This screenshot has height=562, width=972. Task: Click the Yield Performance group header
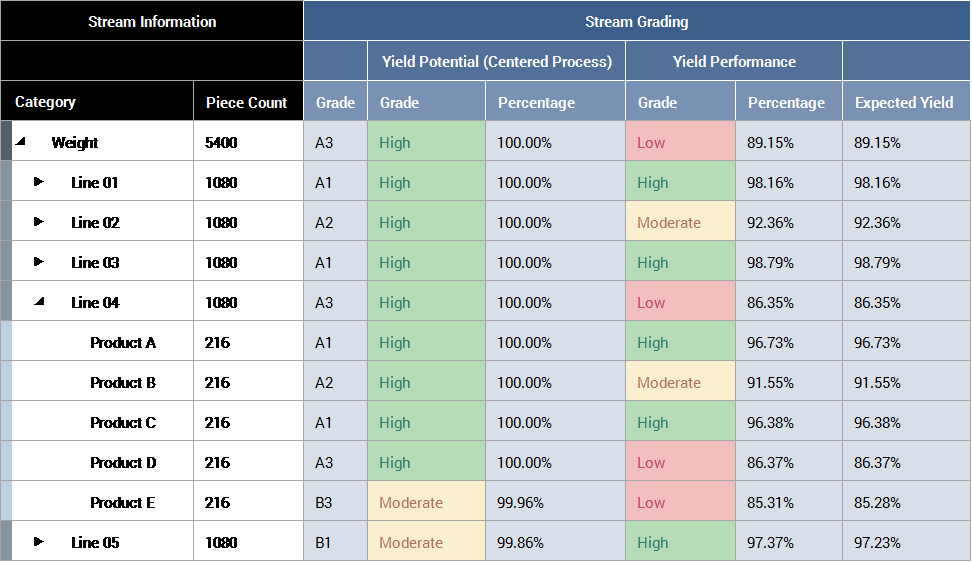coord(734,62)
